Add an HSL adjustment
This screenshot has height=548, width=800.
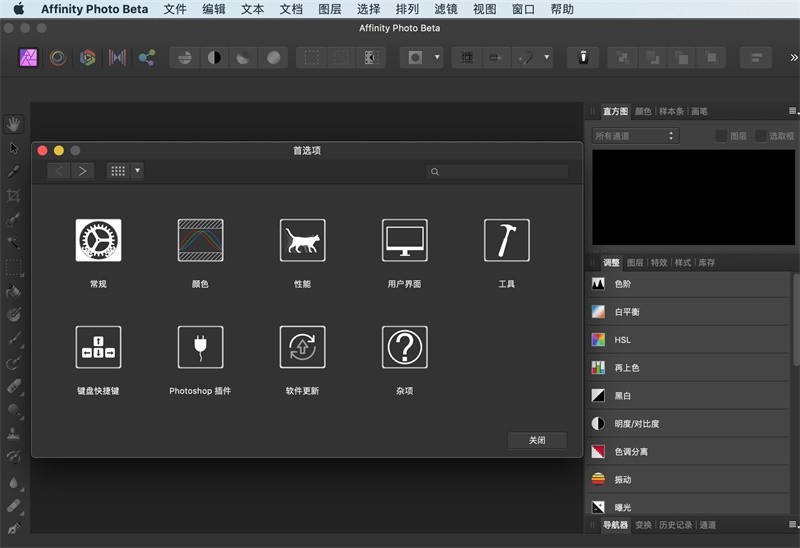click(x=687, y=340)
